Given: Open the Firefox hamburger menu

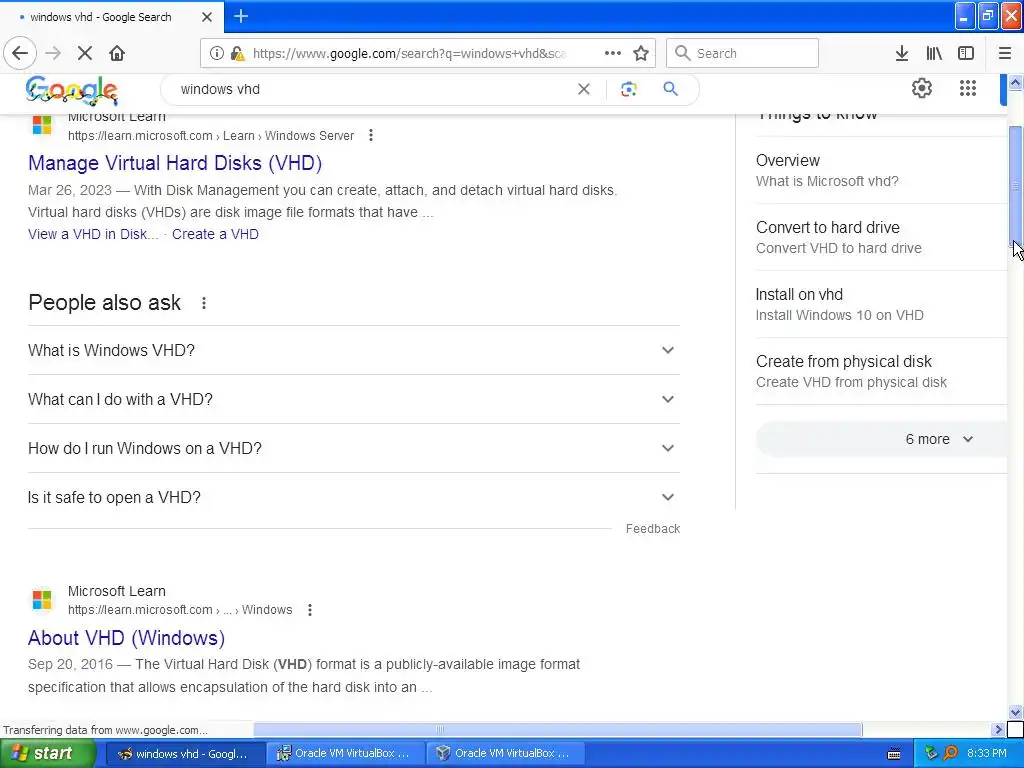Looking at the screenshot, I should 1005,54.
